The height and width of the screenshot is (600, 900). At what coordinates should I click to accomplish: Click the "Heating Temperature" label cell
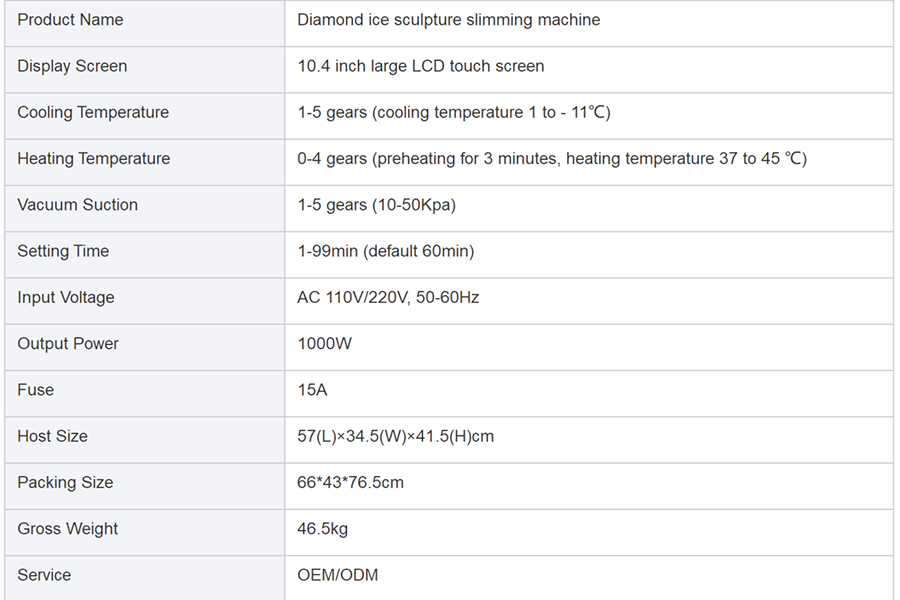(93, 158)
